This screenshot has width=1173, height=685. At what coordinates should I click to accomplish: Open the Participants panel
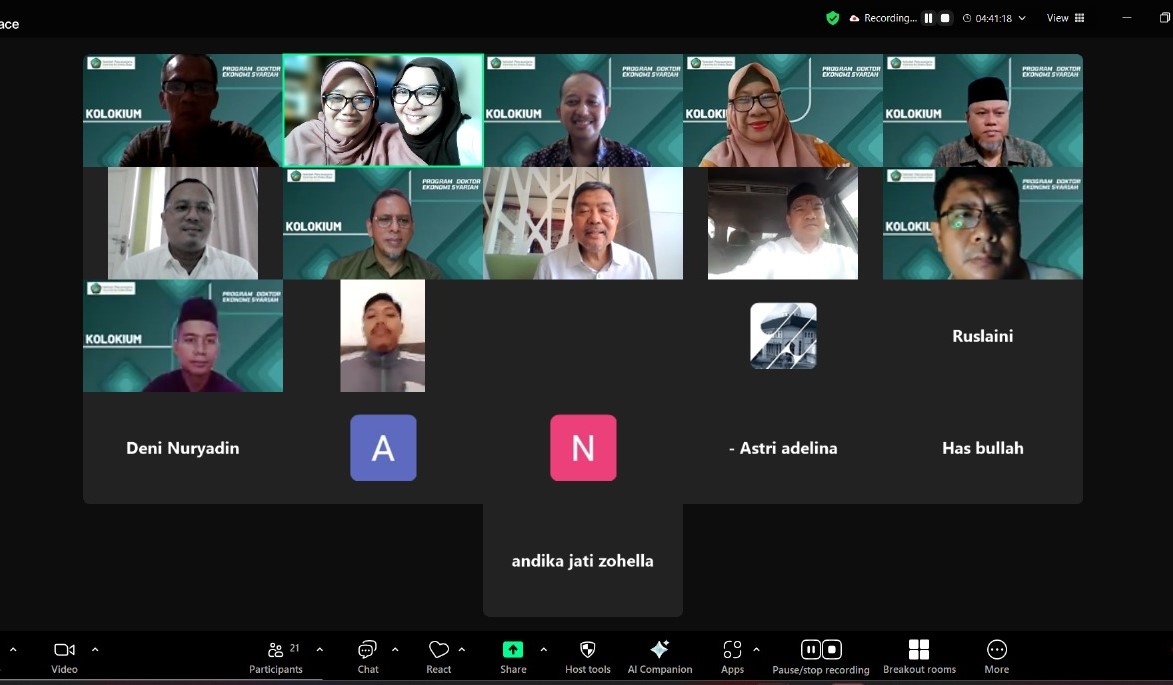pos(276,656)
